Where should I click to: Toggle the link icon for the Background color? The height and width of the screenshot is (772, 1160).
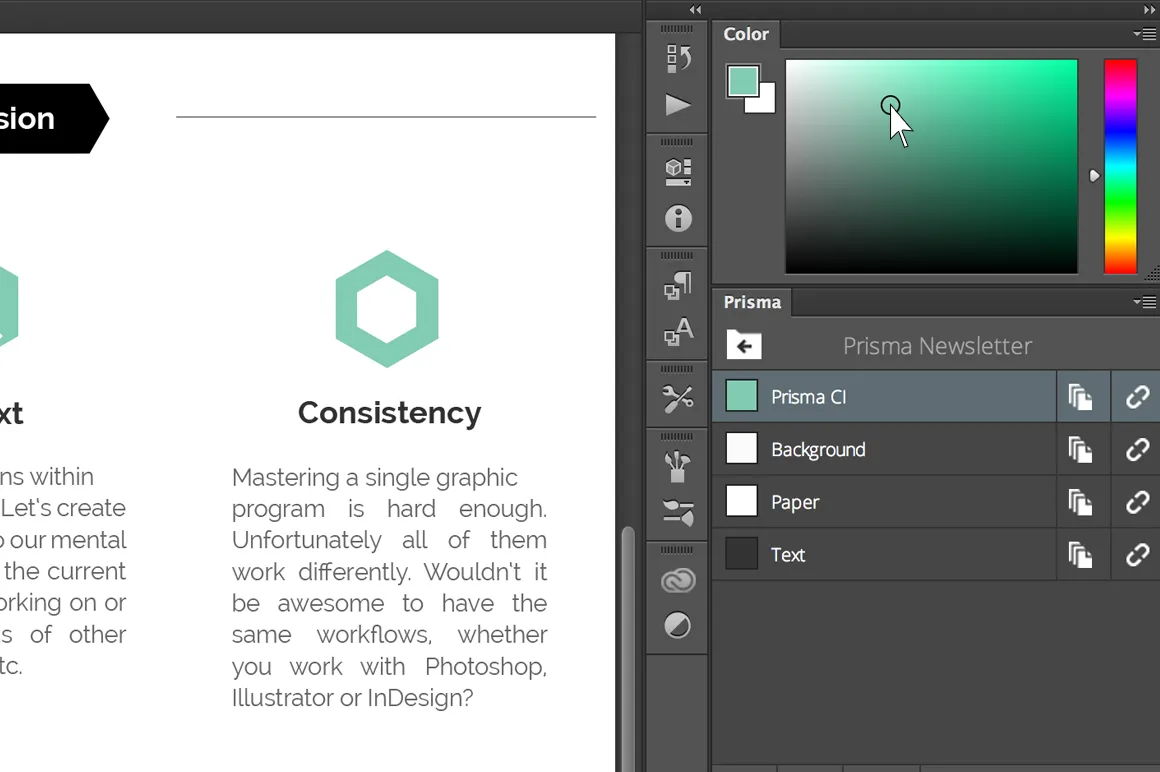coord(1135,449)
